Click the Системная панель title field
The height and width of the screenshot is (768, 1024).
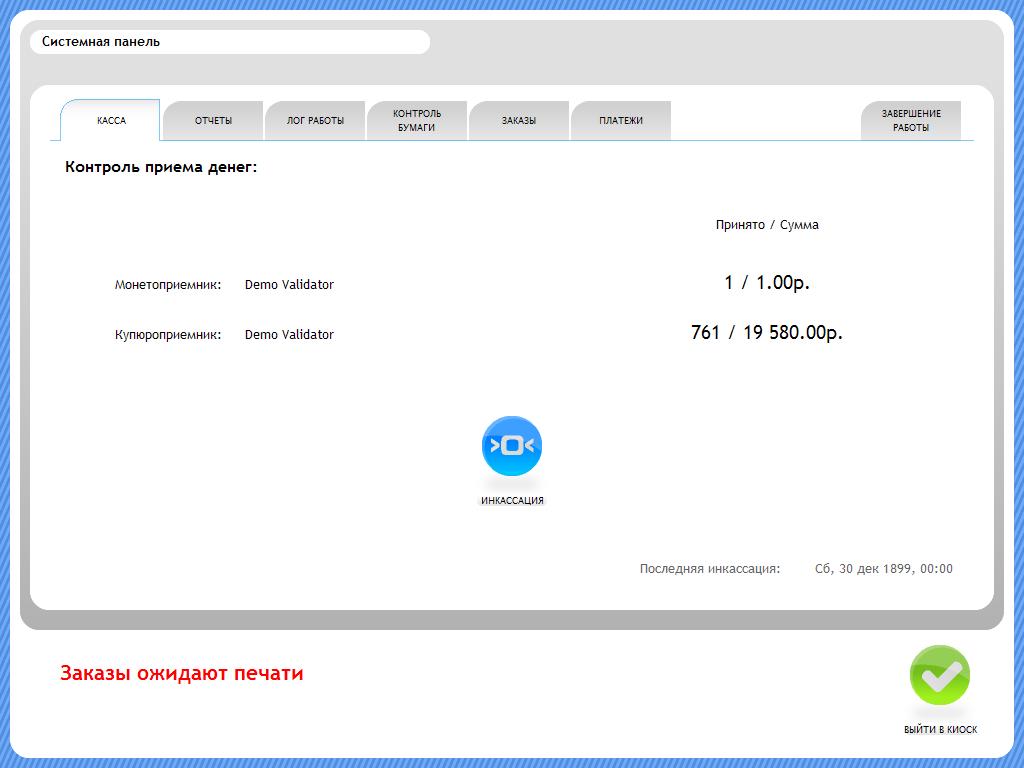pos(230,42)
